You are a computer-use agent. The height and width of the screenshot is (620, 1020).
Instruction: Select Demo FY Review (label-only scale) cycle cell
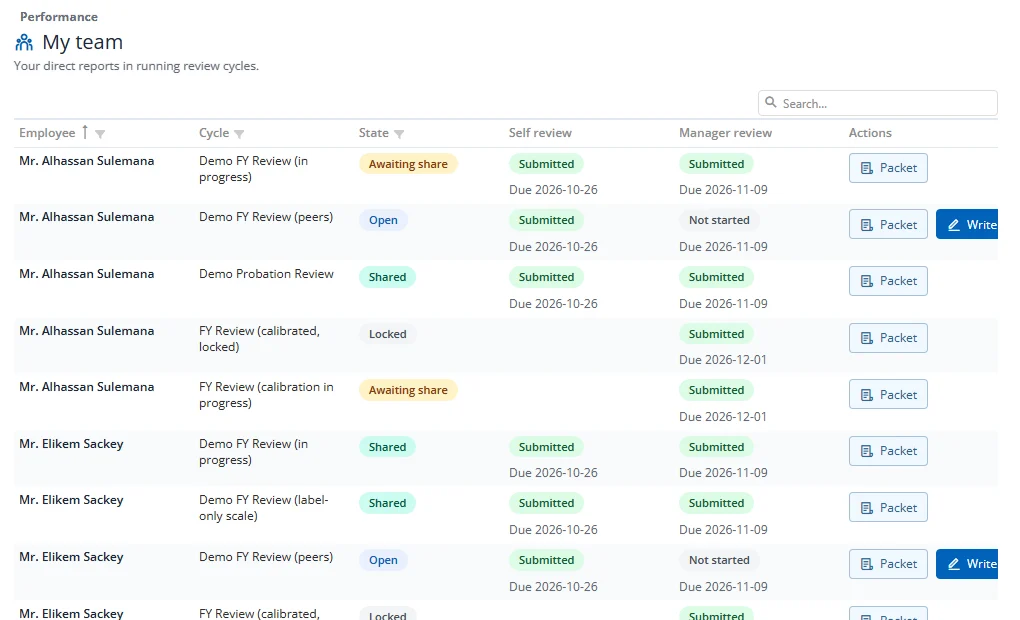point(263,507)
